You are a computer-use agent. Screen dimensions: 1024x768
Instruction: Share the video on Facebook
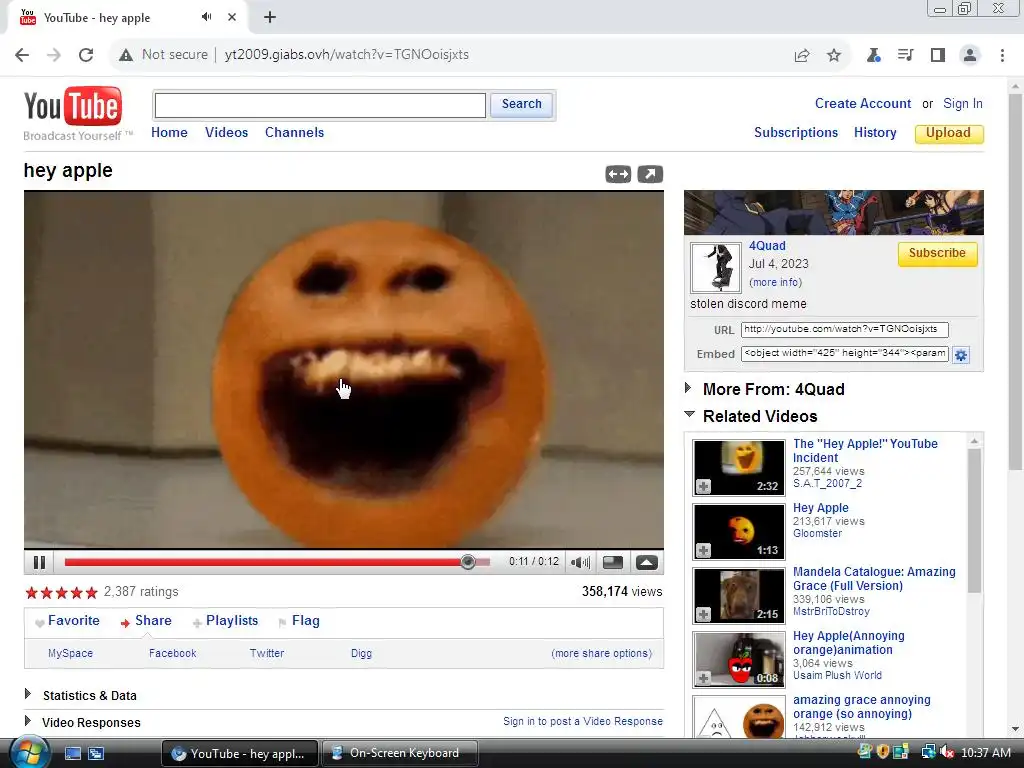[172, 653]
